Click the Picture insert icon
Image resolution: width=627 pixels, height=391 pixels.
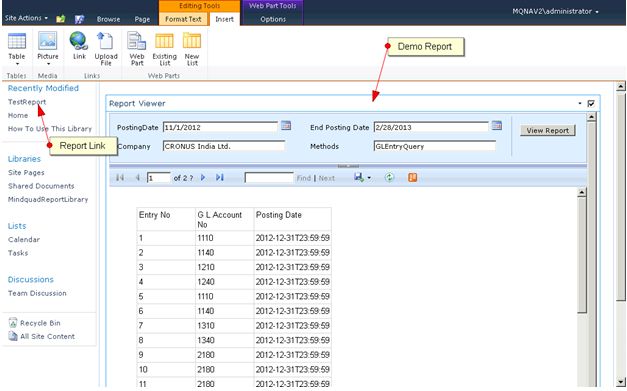pyautogui.click(x=48, y=49)
